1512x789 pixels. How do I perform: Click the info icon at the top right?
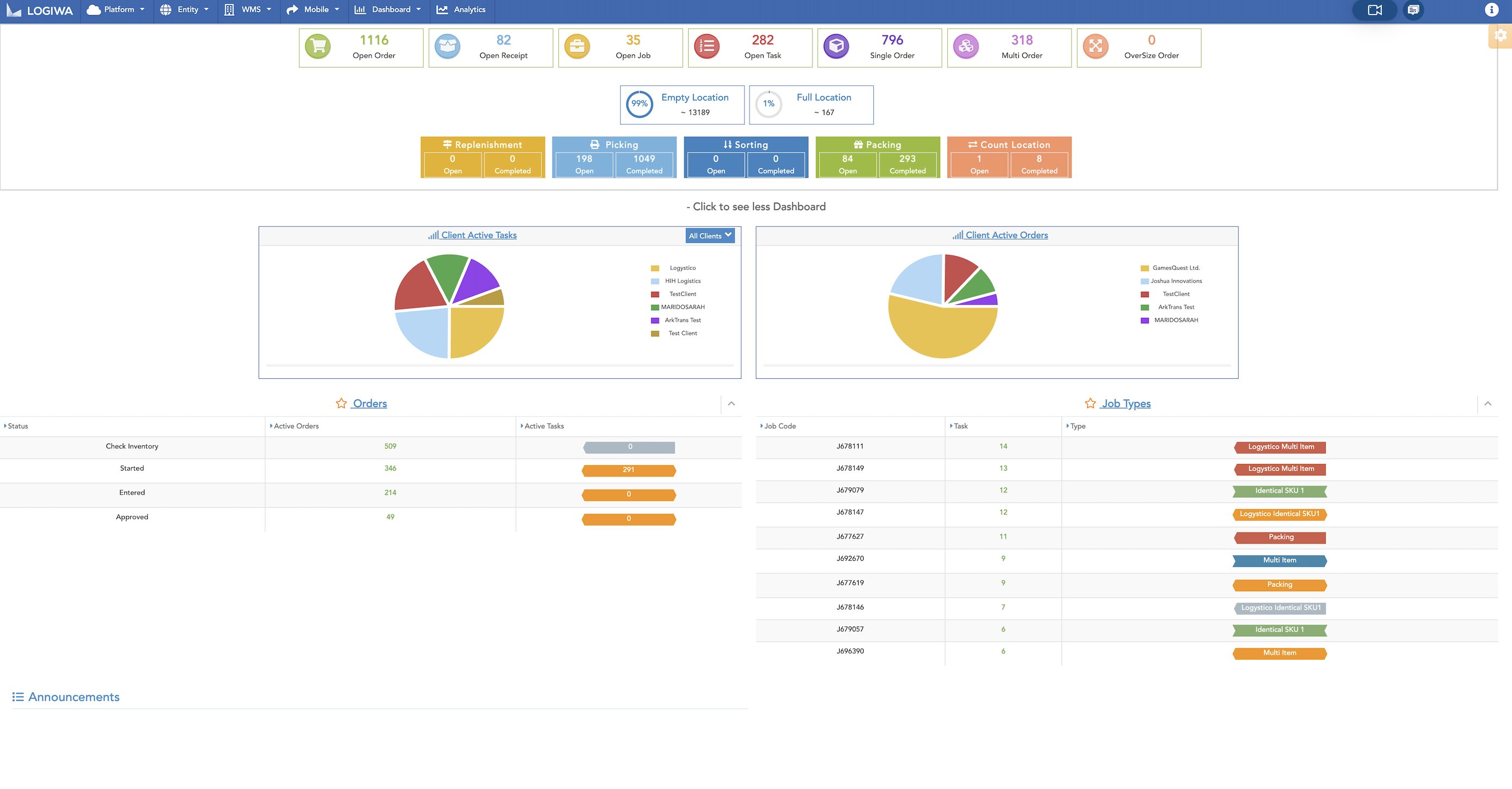(1491, 10)
